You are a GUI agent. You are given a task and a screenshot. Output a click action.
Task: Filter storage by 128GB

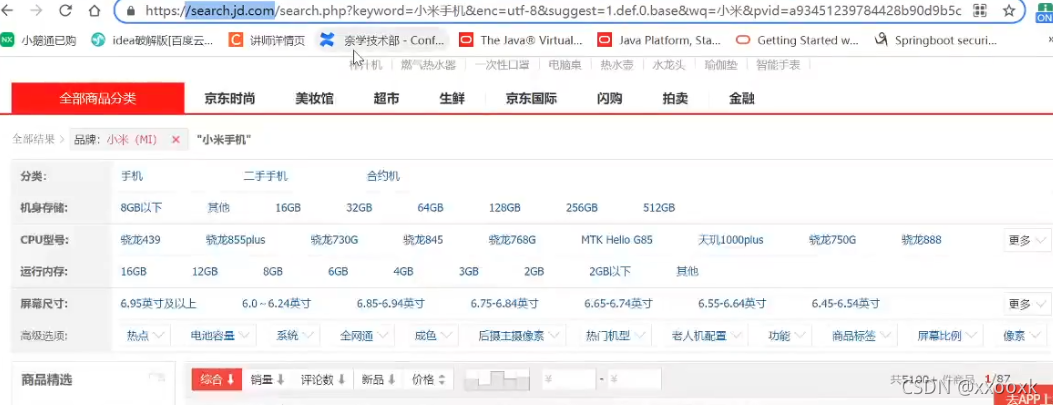coord(504,208)
